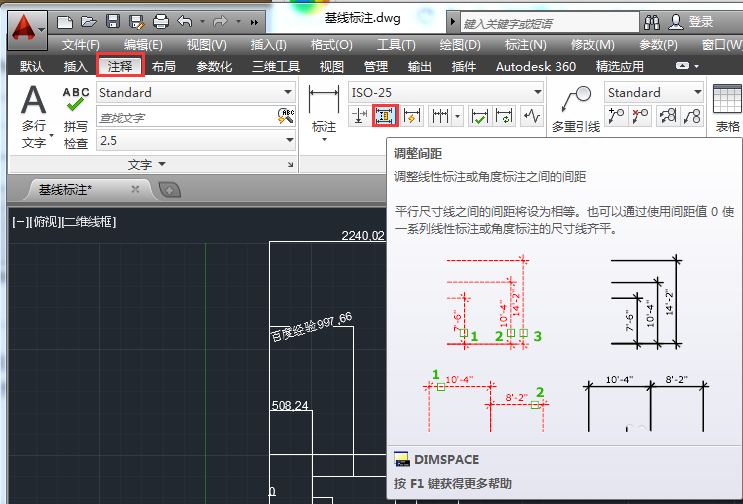Open the 插入(I) menu
Image resolution: width=743 pixels, height=504 pixels.
point(268,45)
